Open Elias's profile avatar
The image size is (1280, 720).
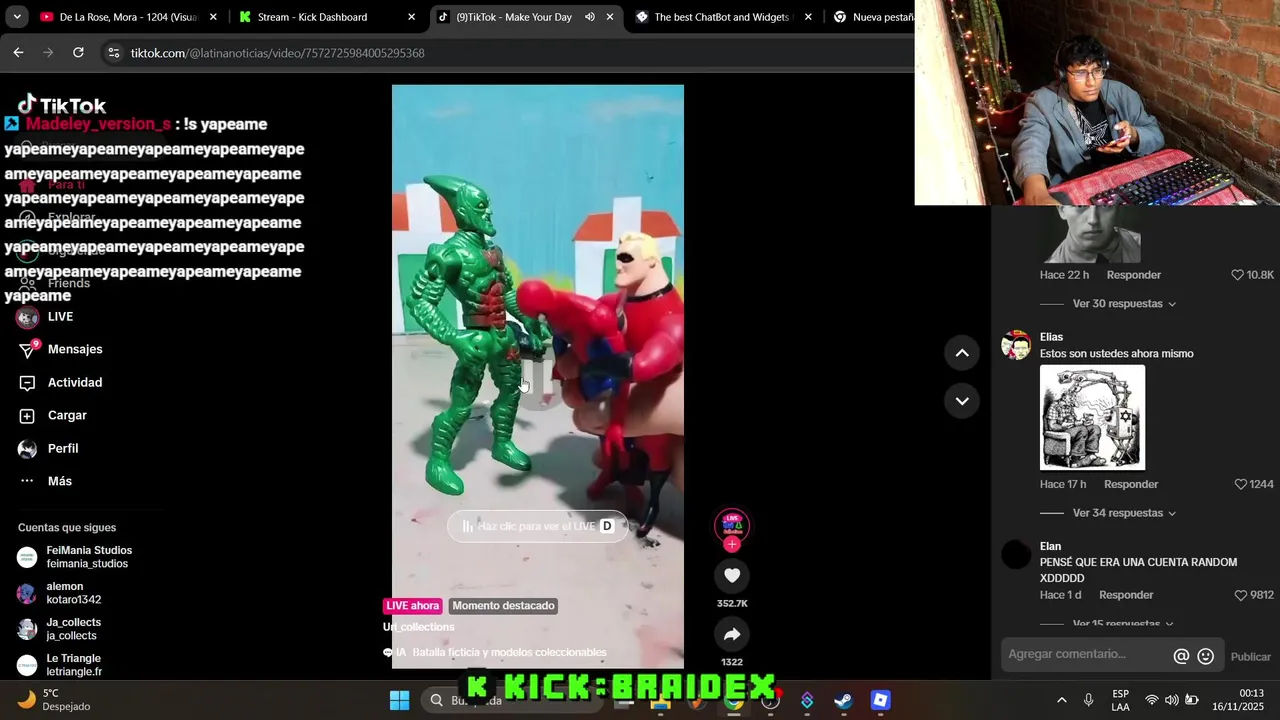click(1016, 345)
